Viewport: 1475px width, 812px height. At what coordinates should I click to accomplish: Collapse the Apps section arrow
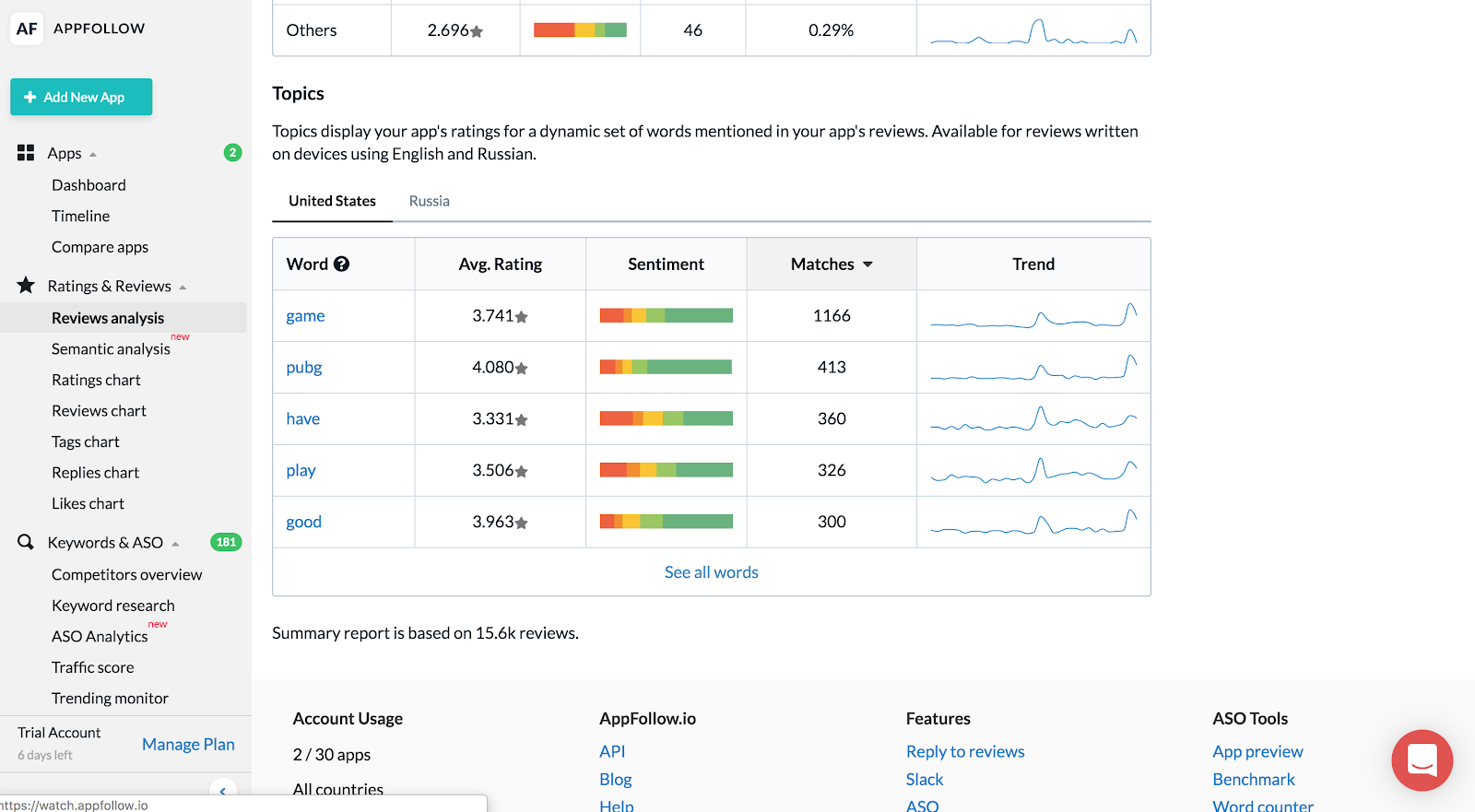[x=93, y=154]
